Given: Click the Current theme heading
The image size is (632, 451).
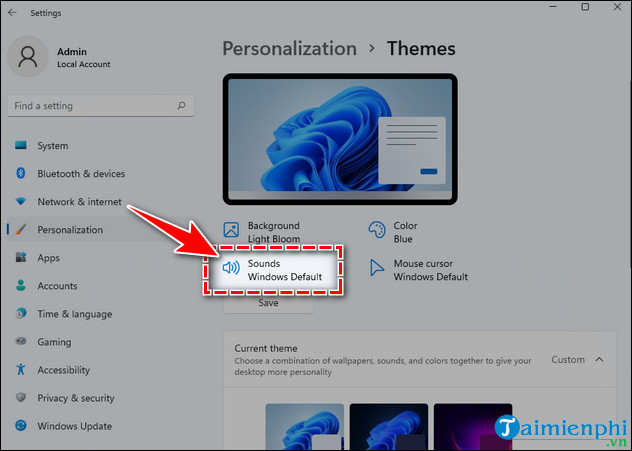Looking at the screenshot, I should (x=266, y=348).
